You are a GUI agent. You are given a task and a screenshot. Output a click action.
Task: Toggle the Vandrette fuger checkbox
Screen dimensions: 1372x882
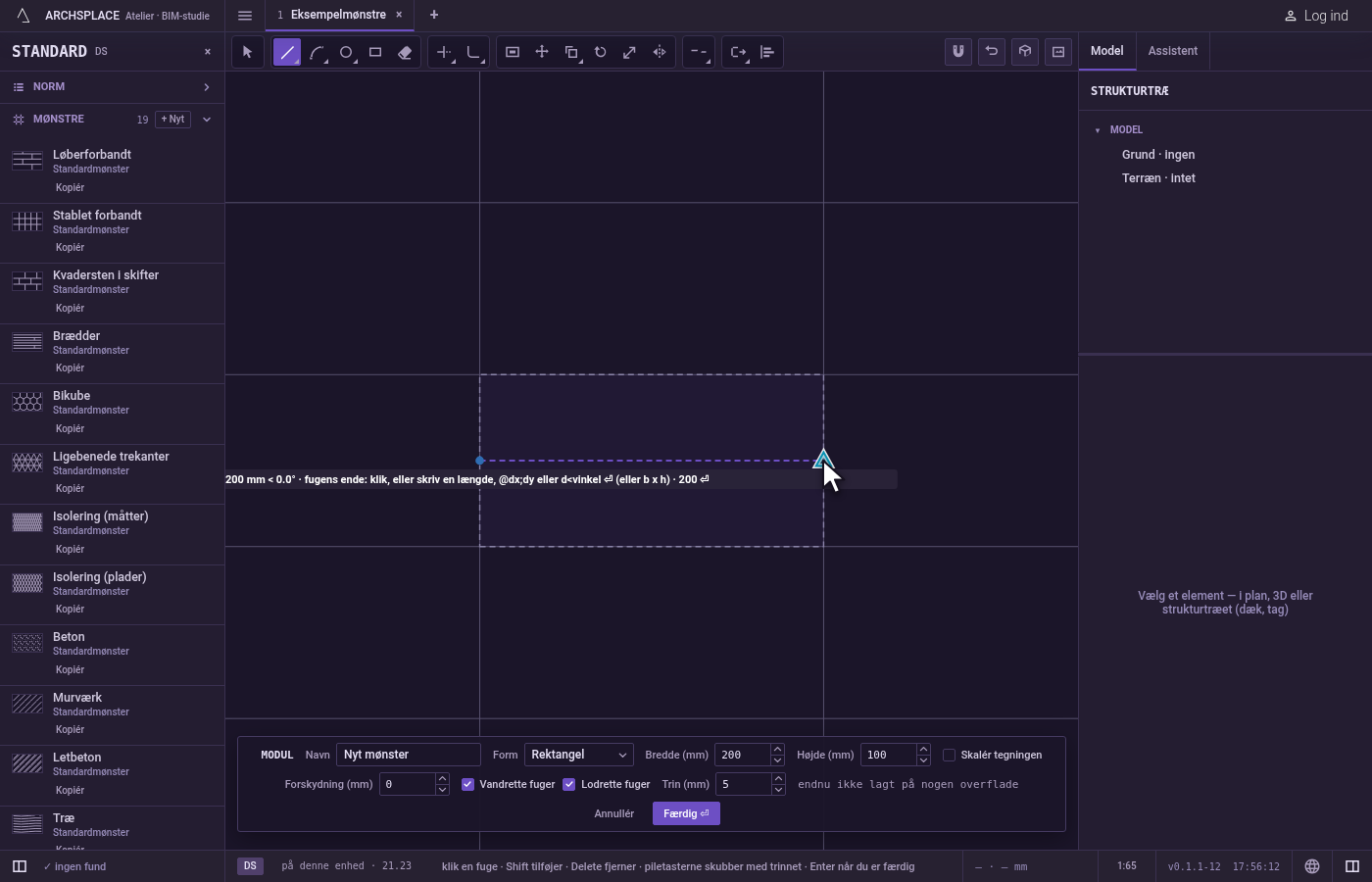click(x=468, y=784)
